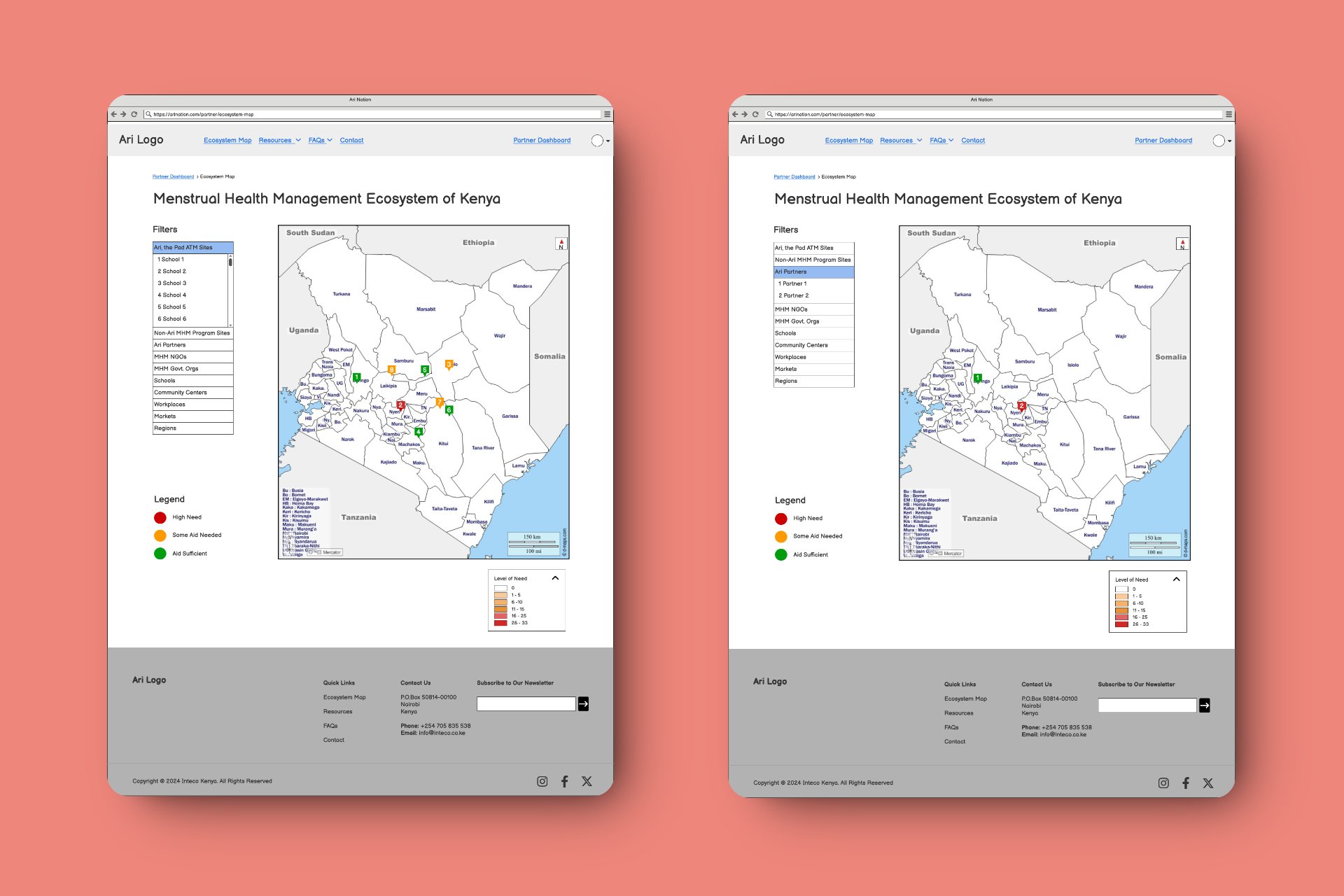
Task: Open profile avatar dropdown in left mockup
Action: click(x=600, y=141)
